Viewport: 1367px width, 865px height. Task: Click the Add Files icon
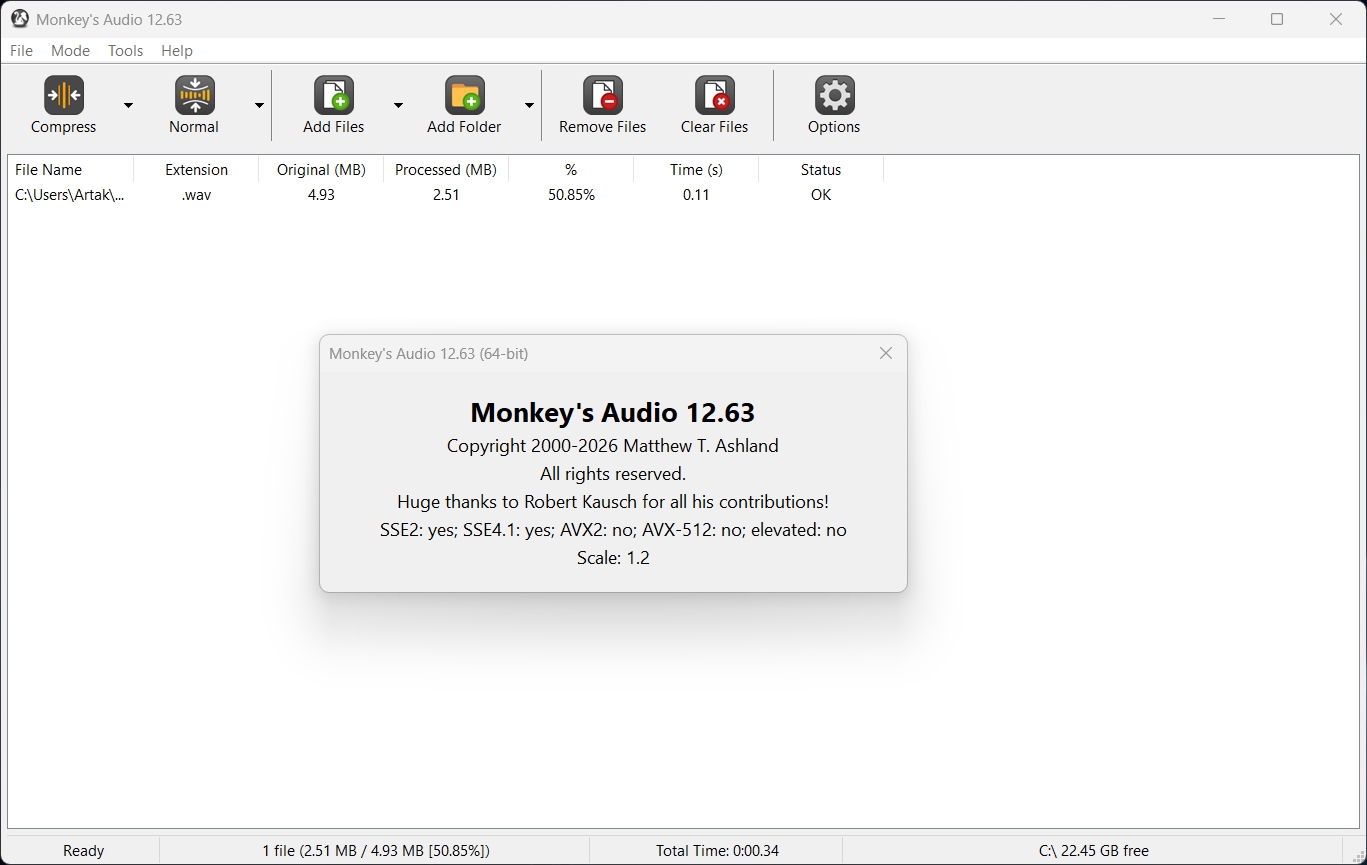(334, 96)
